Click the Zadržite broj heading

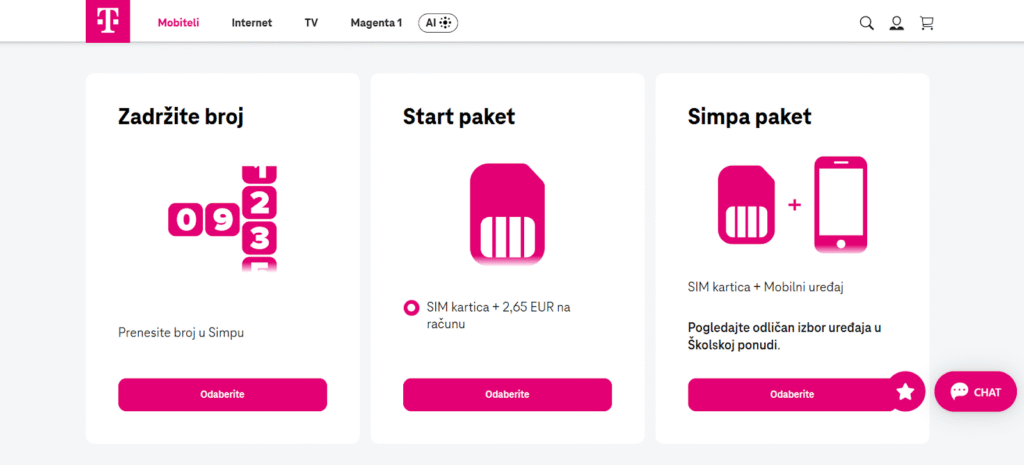pos(182,117)
